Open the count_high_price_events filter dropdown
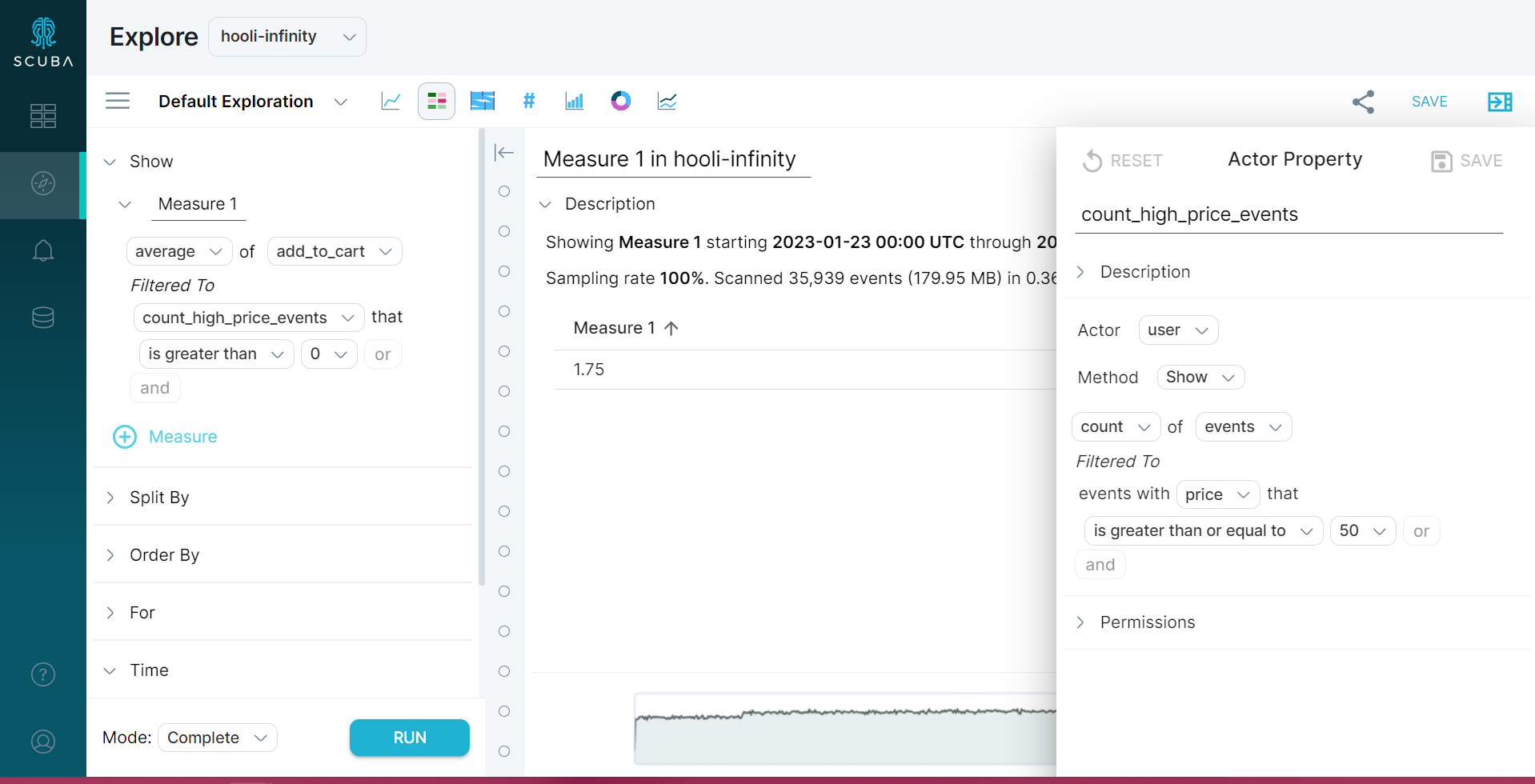Viewport: 1535px width, 784px height. [249, 318]
